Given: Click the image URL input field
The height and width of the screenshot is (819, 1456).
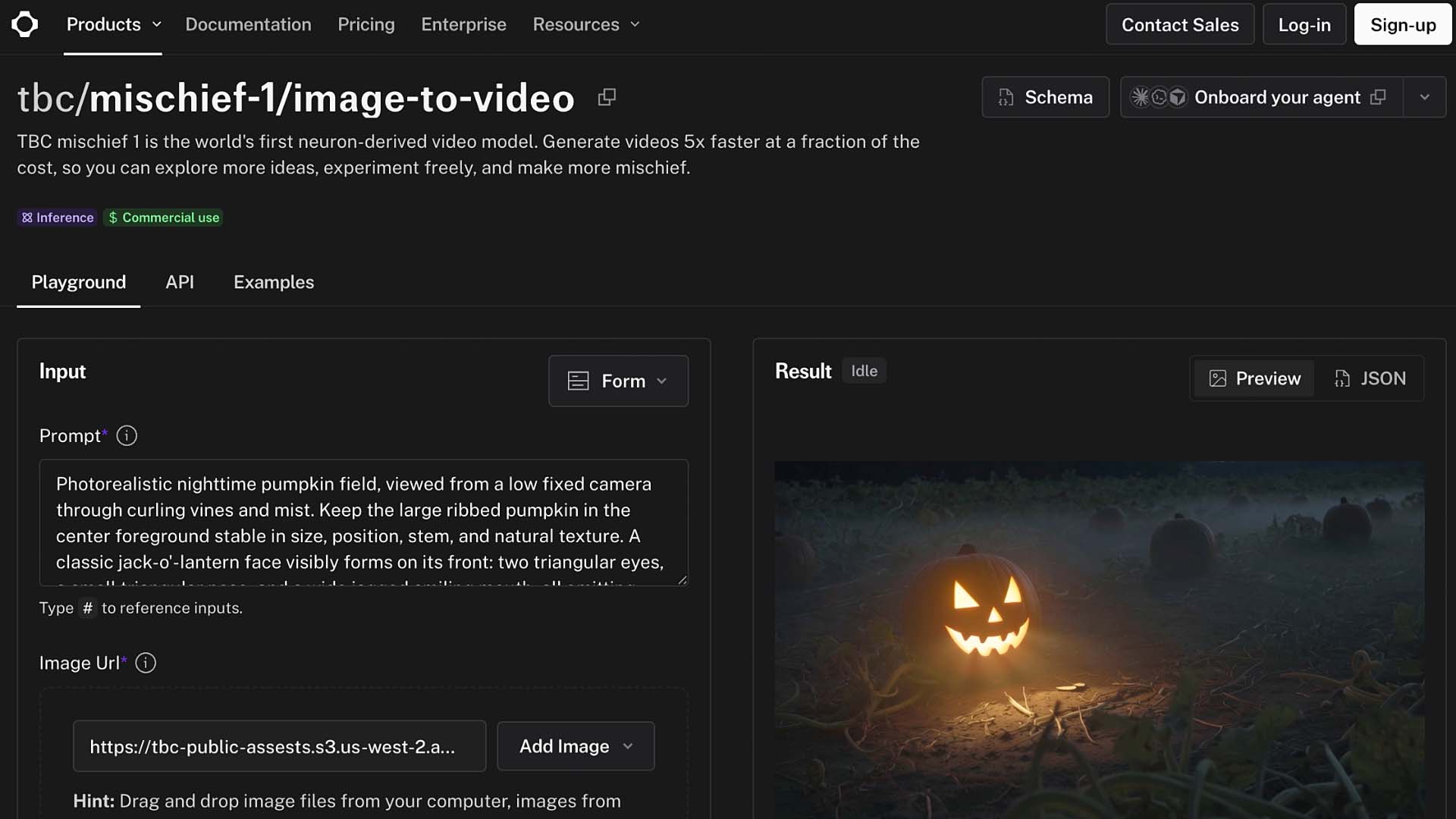Looking at the screenshot, I should 279,746.
